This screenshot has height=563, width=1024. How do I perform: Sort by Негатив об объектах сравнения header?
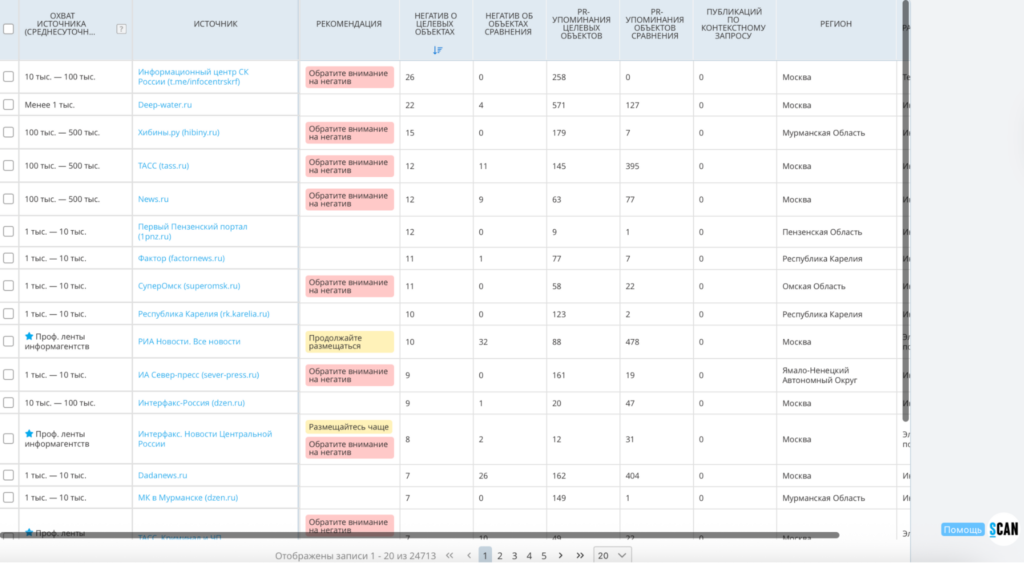(x=508, y=24)
